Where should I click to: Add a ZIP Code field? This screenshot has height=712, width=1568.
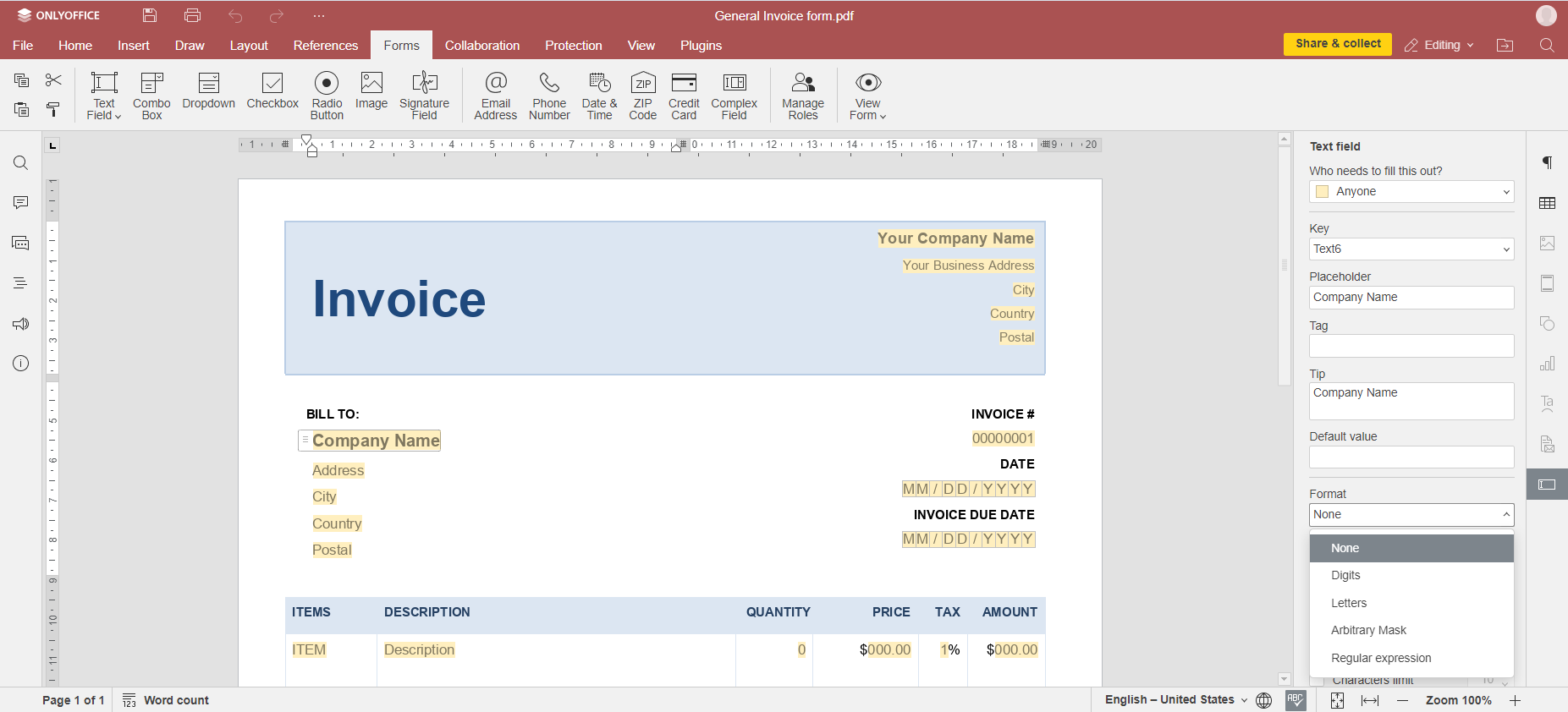tap(642, 95)
